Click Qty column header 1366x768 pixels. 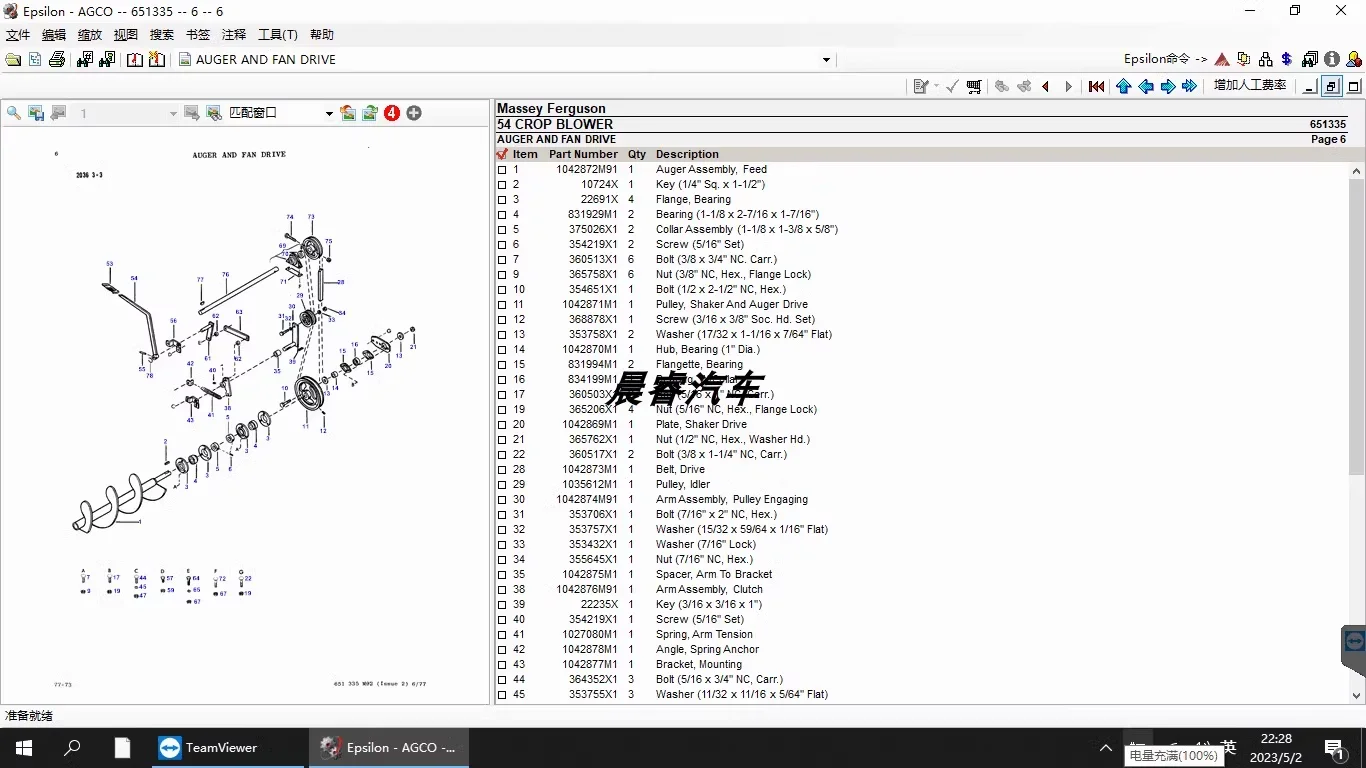[637, 155]
